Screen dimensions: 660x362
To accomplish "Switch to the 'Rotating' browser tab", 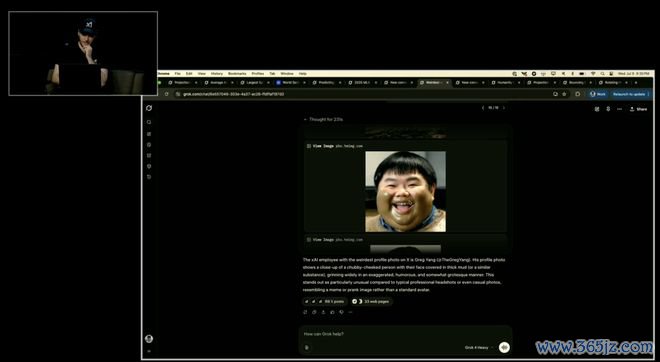I will point(614,83).
